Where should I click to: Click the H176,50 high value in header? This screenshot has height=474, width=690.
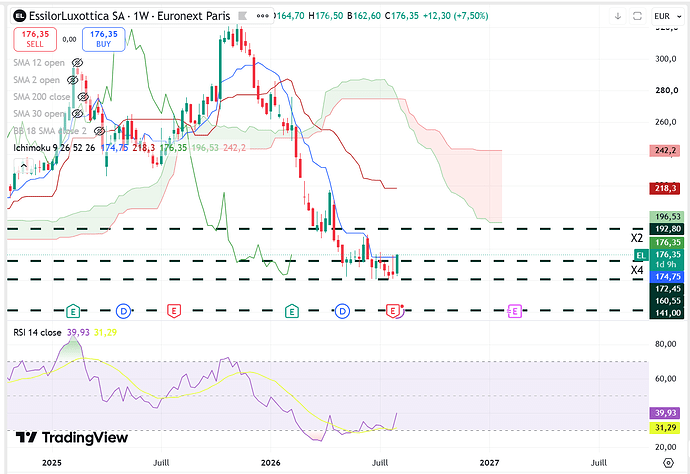click(x=326, y=16)
